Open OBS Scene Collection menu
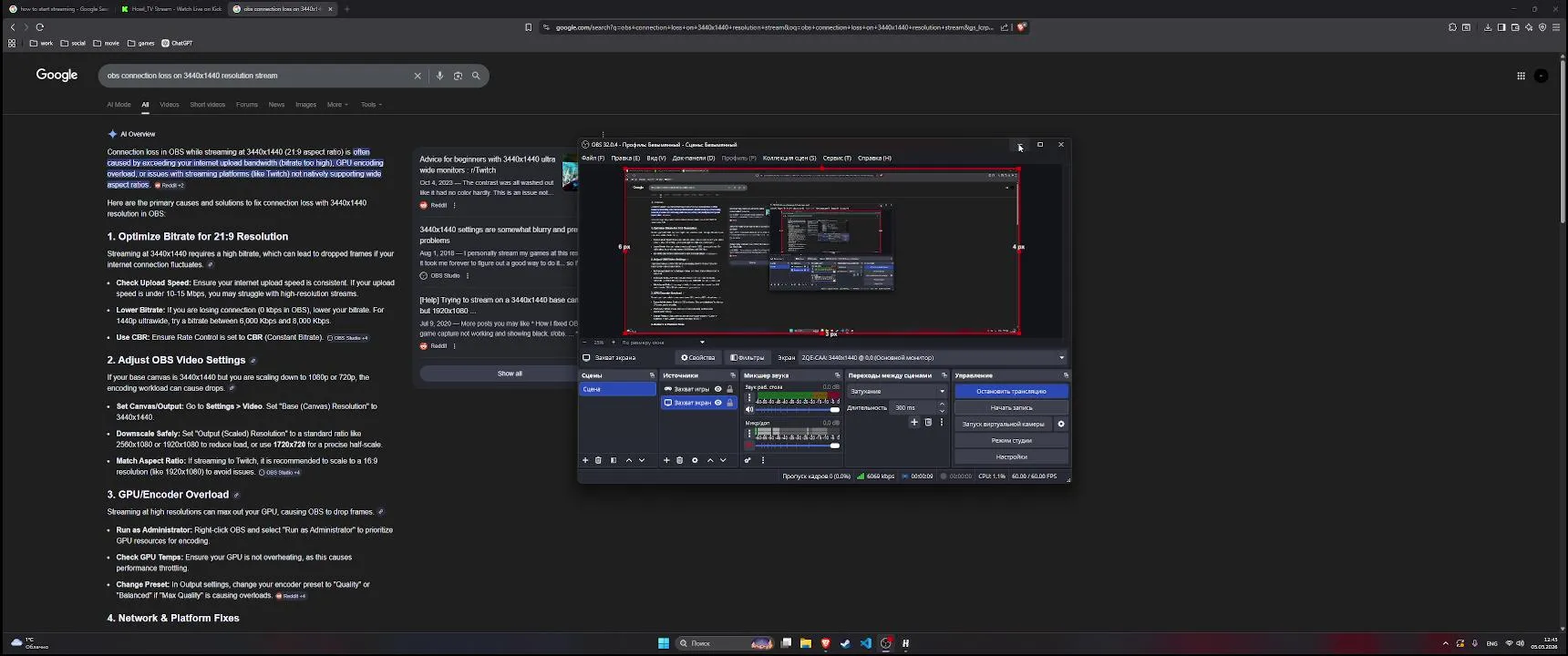 789,159
